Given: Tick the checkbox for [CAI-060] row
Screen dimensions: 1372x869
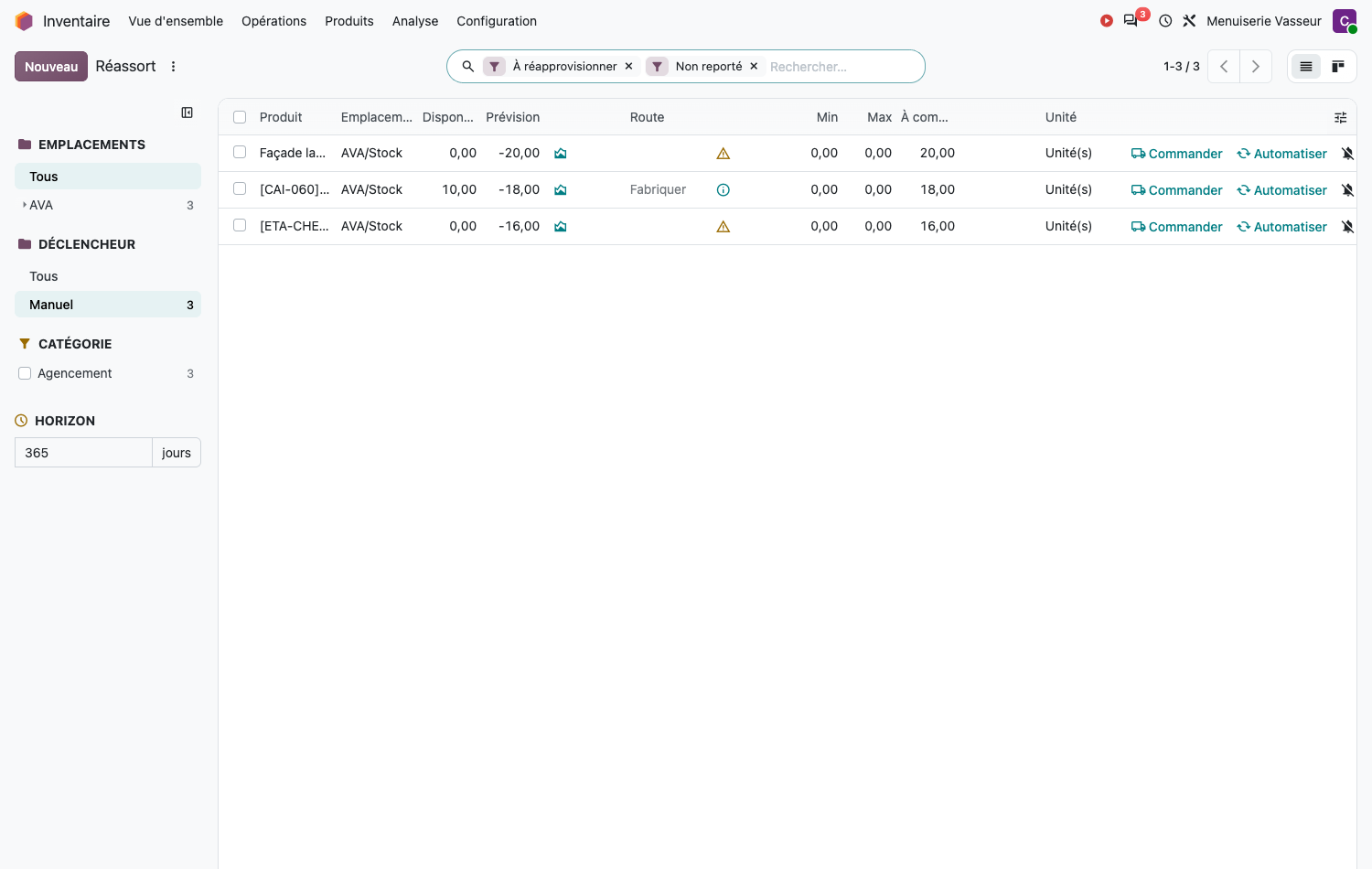Looking at the screenshot, I should click(240, 189).
